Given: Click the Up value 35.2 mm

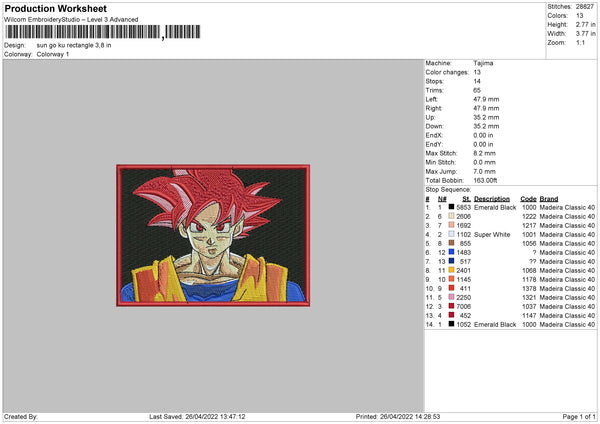Looking at the screenshot, I should 486,117.
